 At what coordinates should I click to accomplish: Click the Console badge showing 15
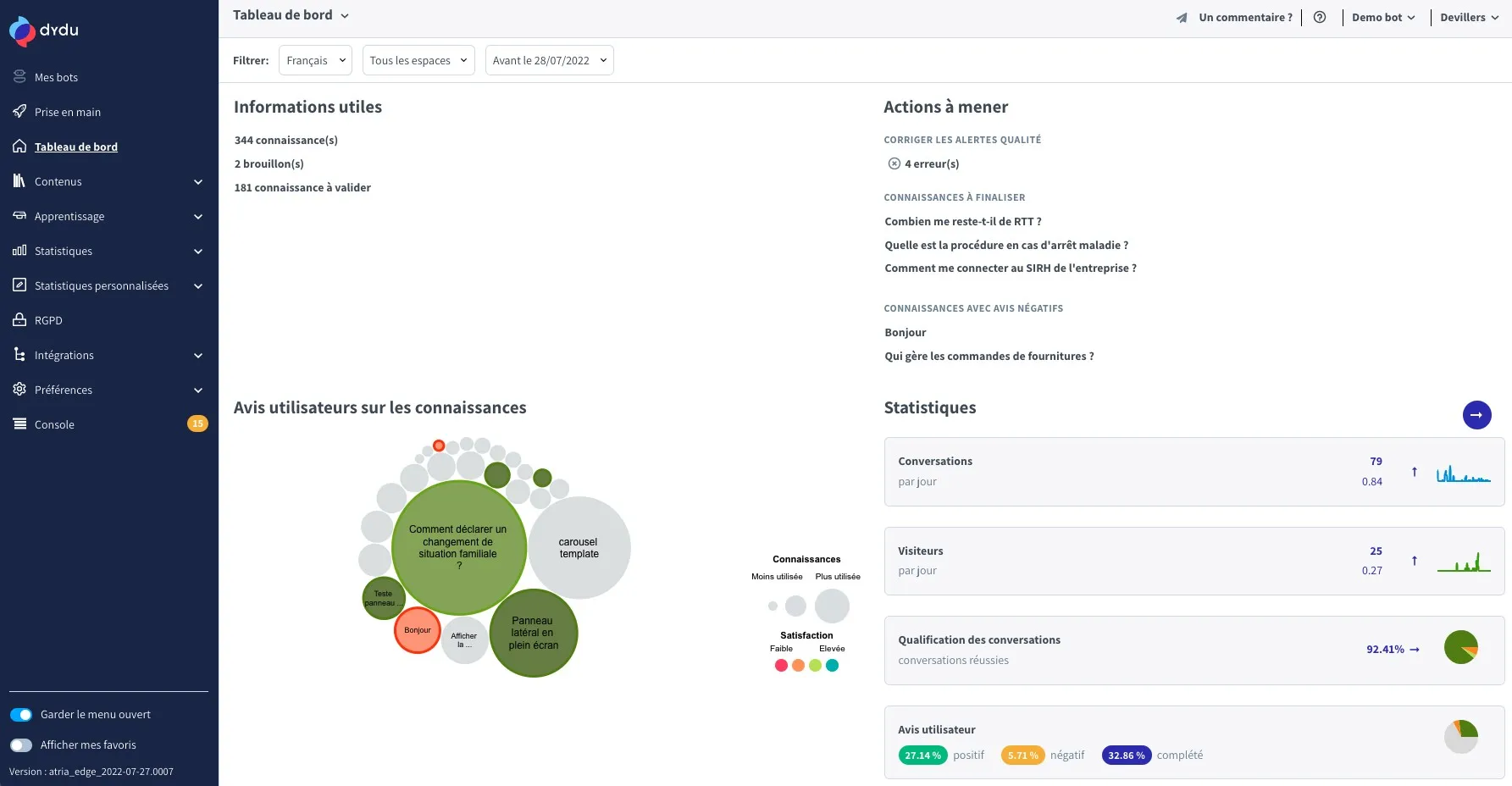click(x=197, y=423)
